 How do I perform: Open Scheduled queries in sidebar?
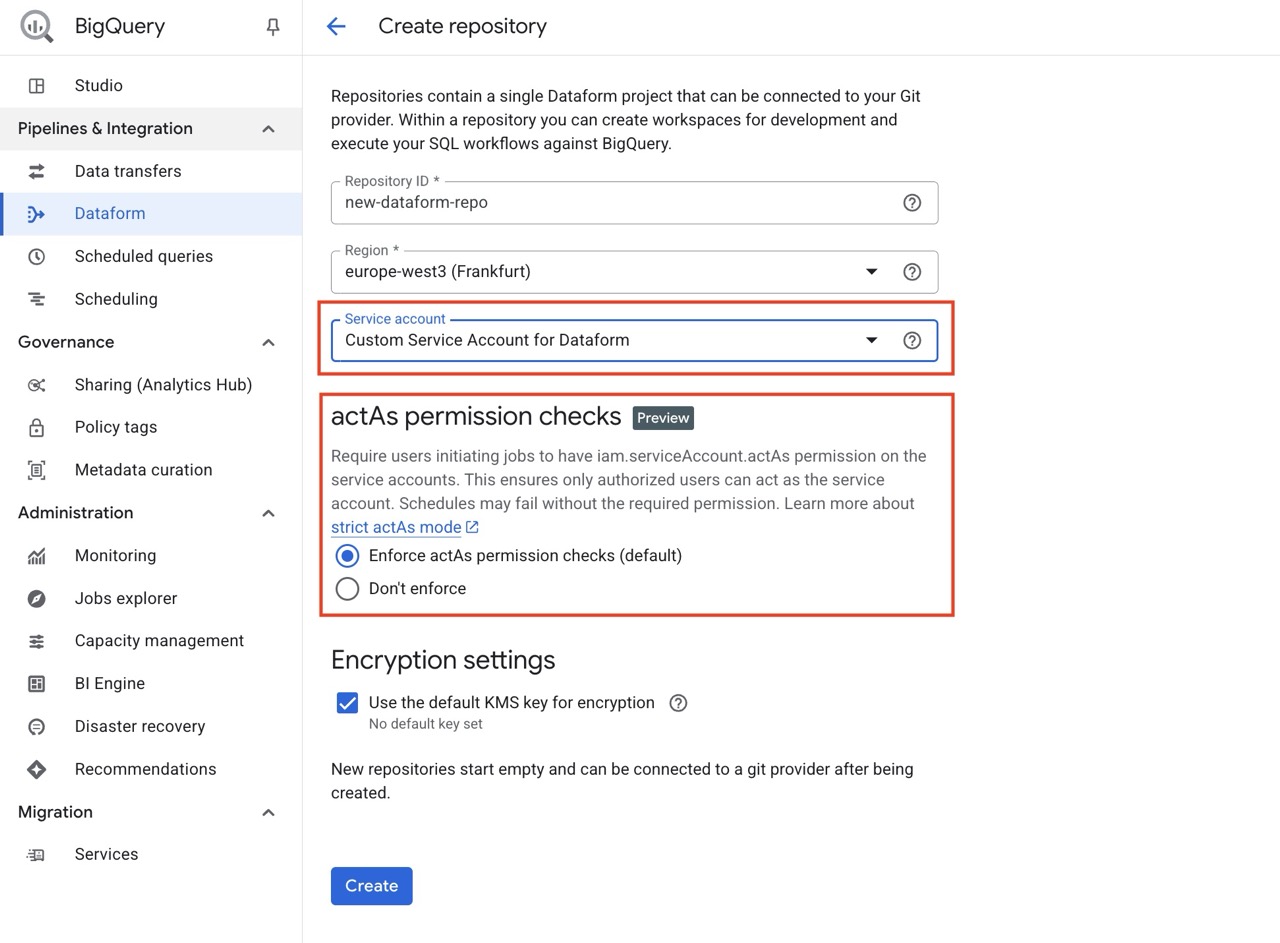pyautogui.click(x=143, y=257)
